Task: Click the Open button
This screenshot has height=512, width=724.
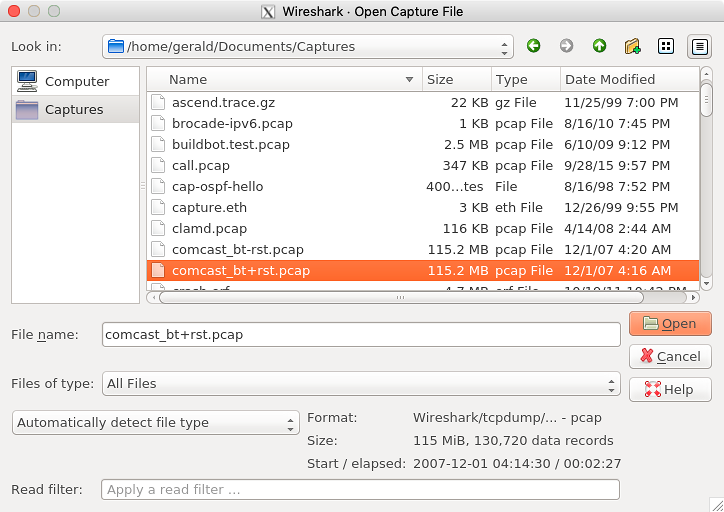Action: 669,323
